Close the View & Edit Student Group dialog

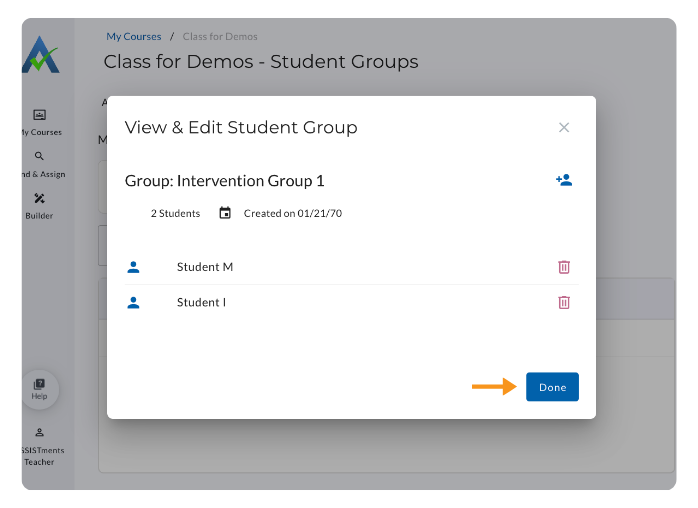[564, 127]
